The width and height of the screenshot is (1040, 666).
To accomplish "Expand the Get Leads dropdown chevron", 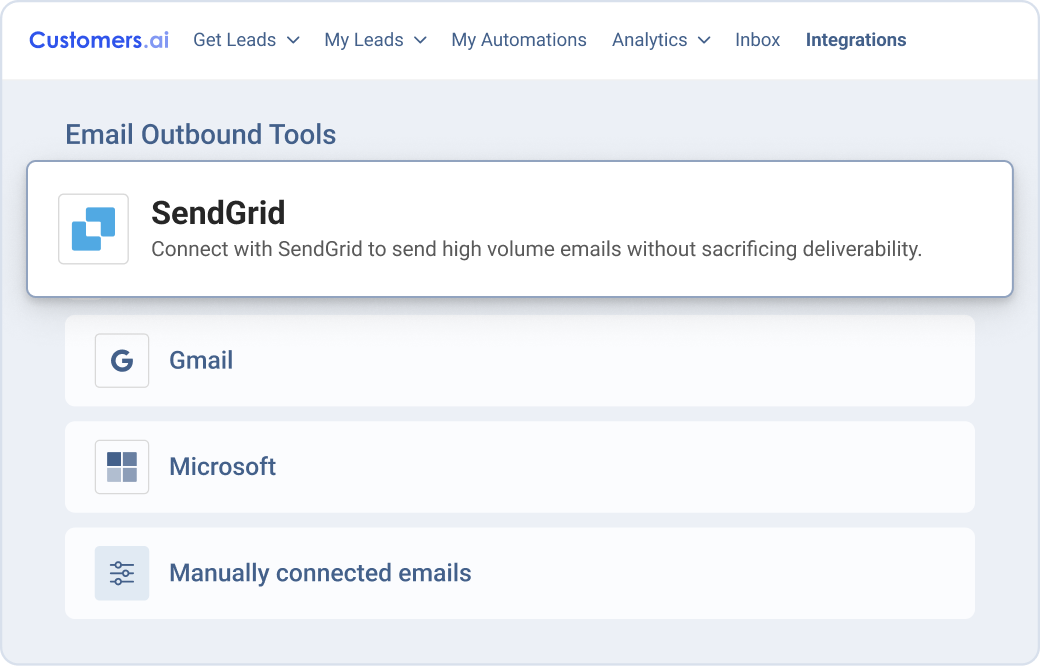I will [x=293, y=40].
